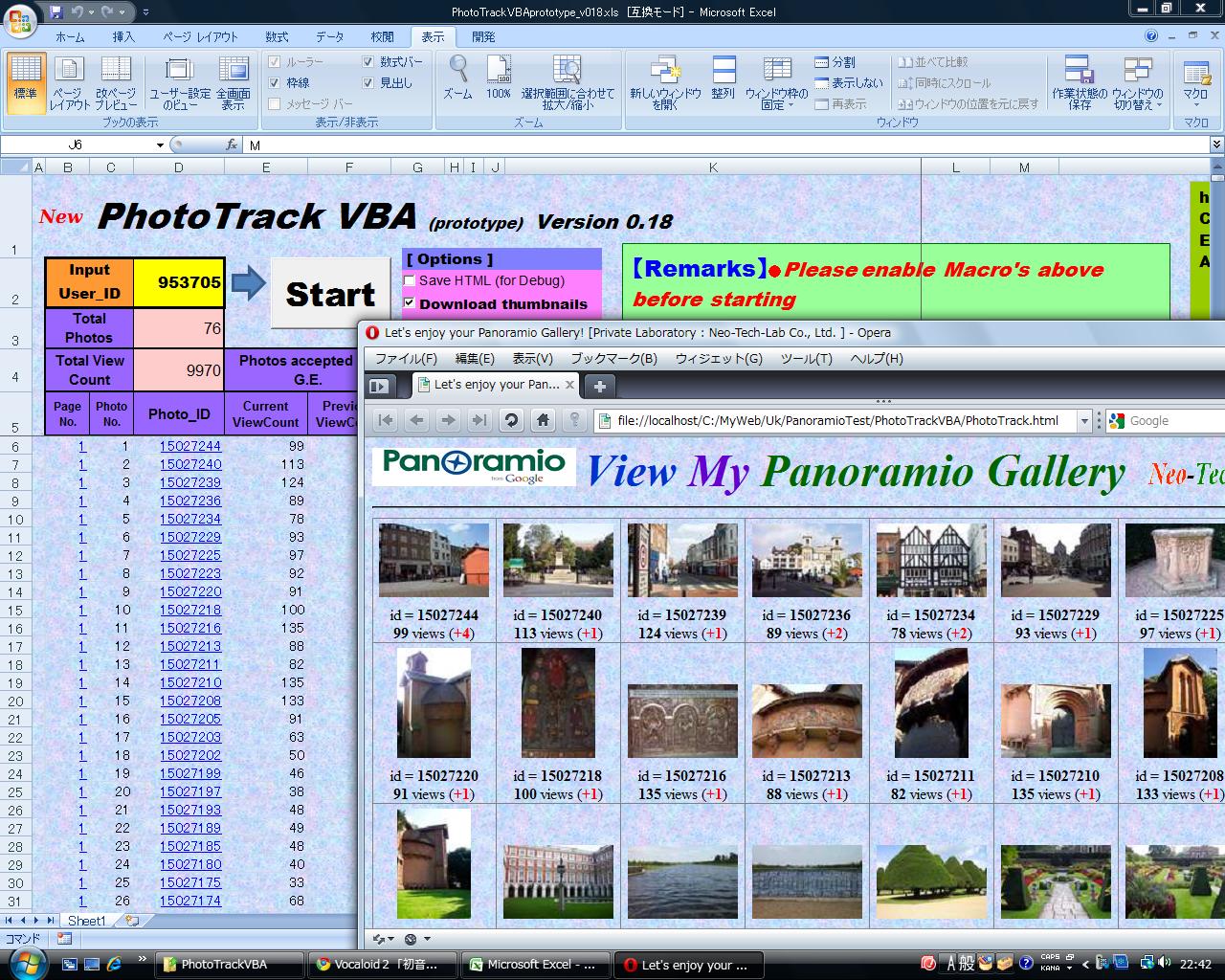Open the データ ribbon tab

click(x=329, y=36)
